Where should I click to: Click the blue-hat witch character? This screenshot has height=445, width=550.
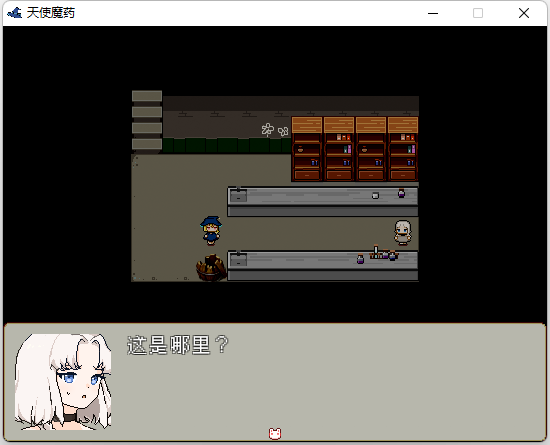(211, 230)
